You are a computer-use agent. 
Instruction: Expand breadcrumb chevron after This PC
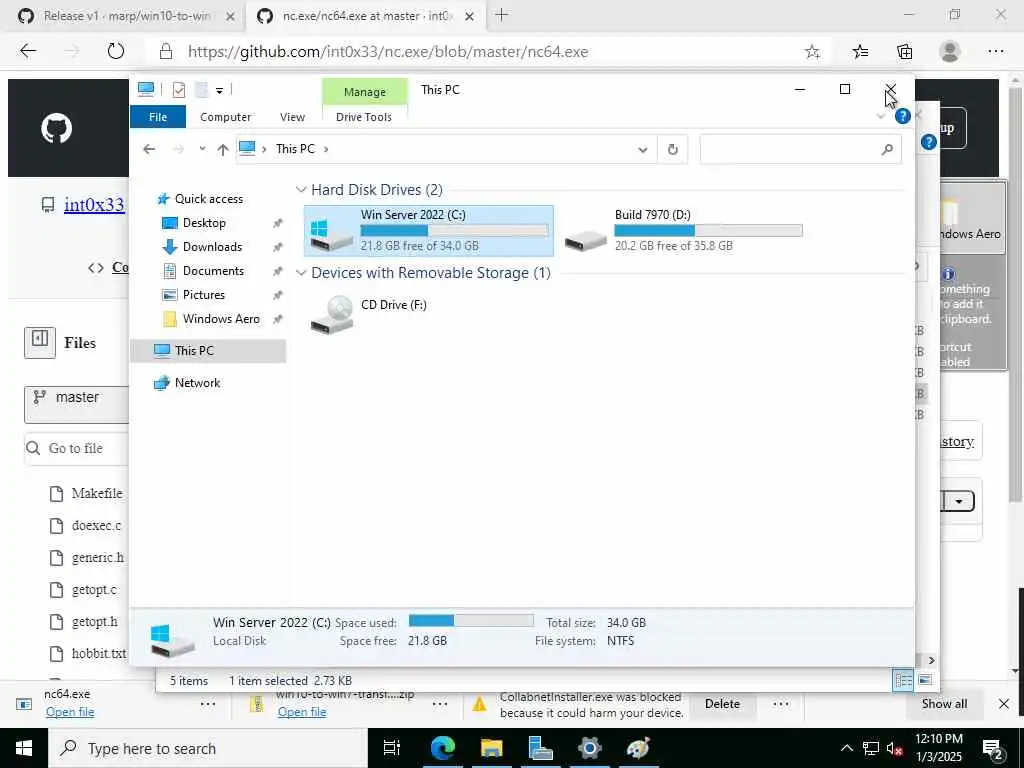(x=326, y=150)
